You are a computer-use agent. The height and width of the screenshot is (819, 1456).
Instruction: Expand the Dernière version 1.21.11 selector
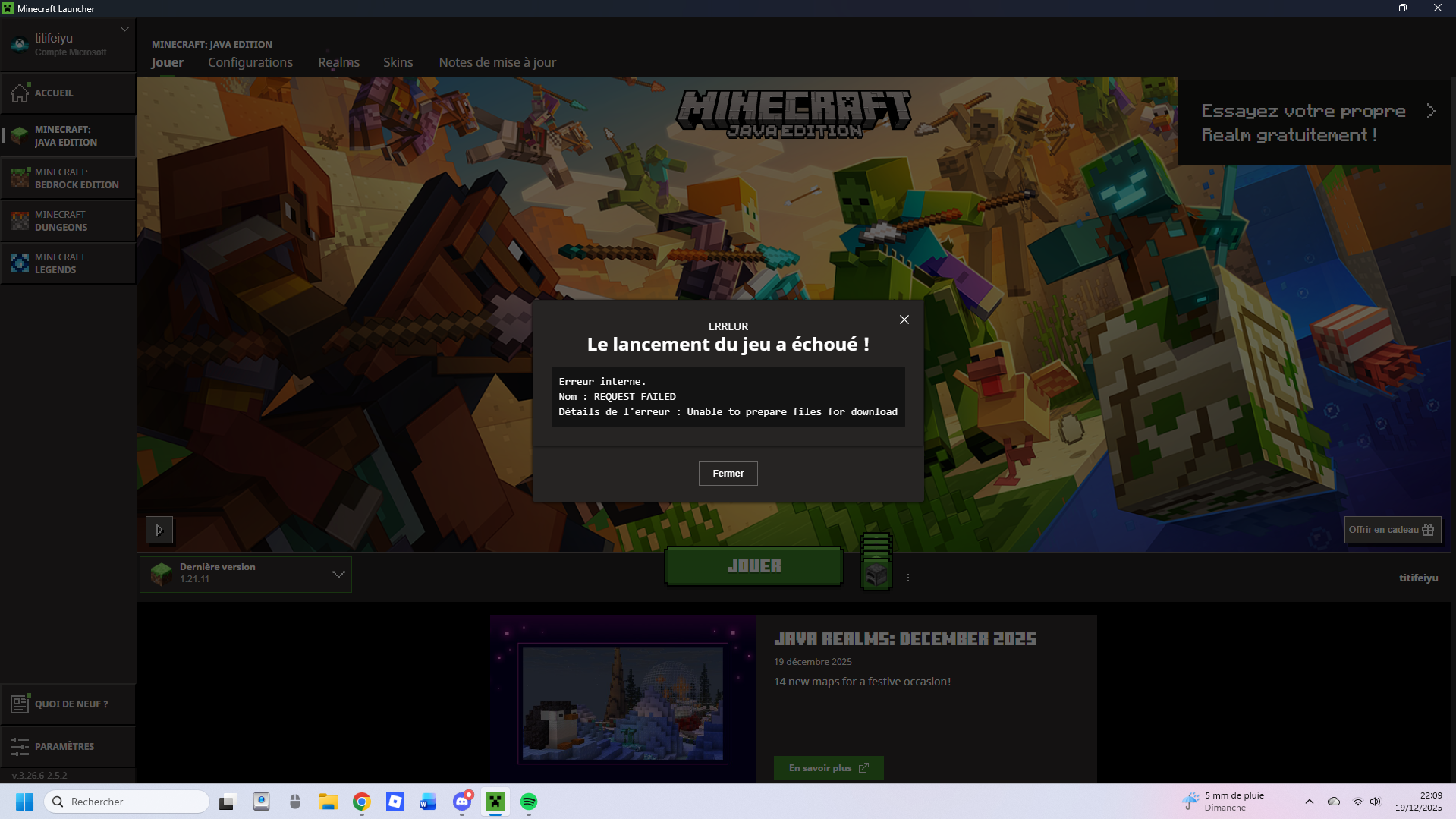pos(245,574)
